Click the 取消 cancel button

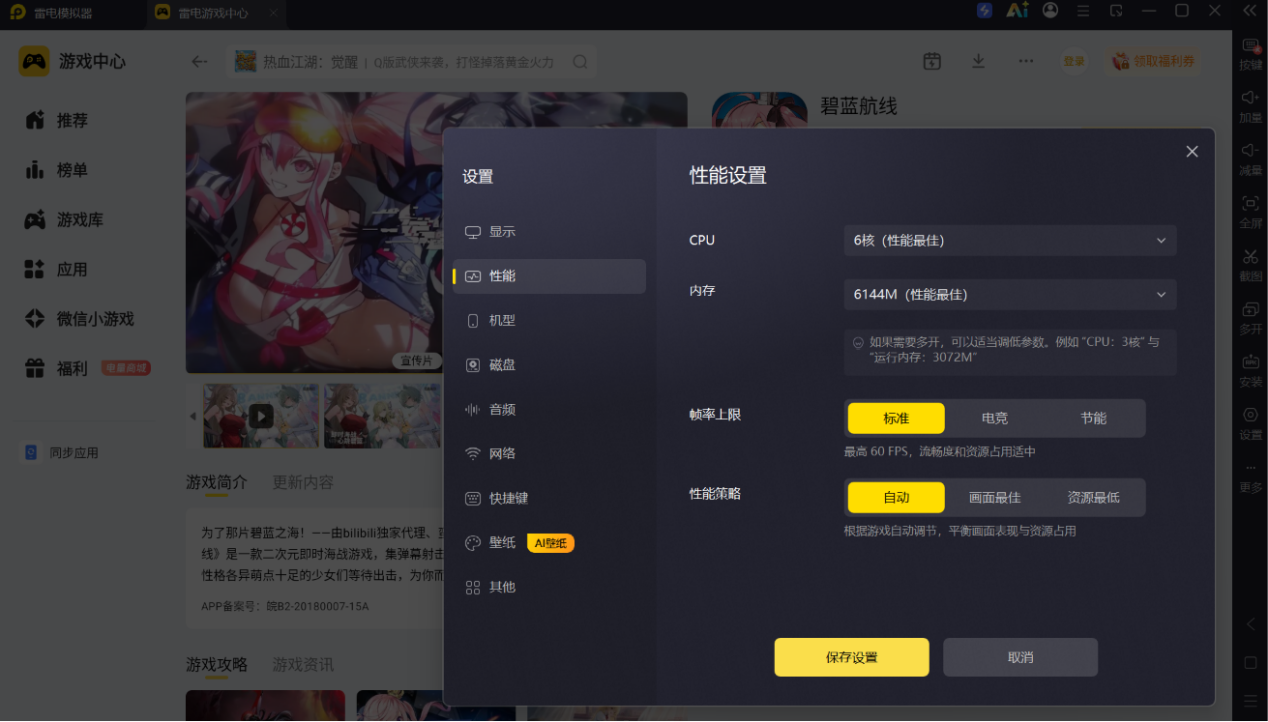[x=1021, y=657]
